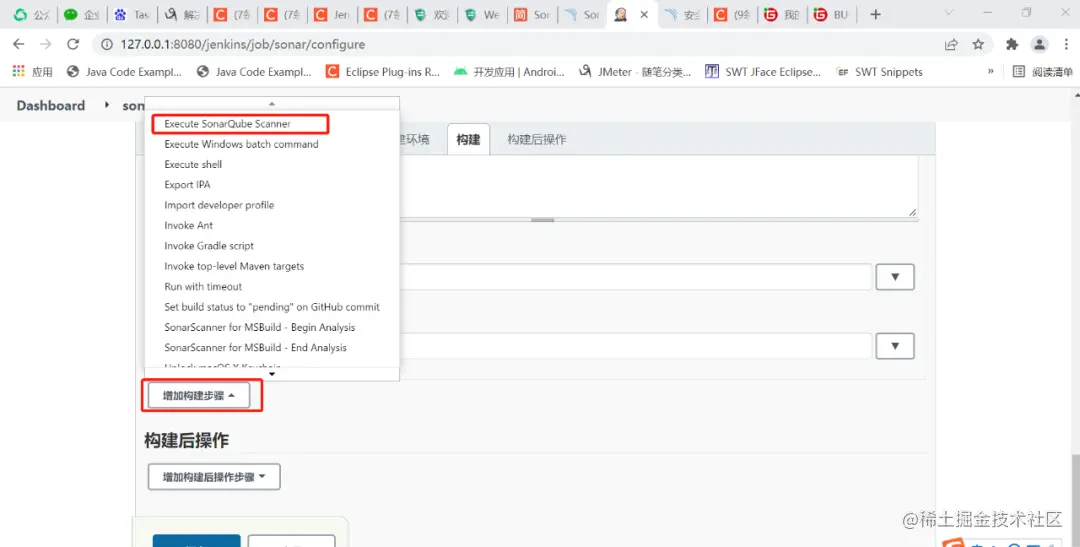Open the 增加构建后操作步骤 dropdown

[x=214, y=476]
